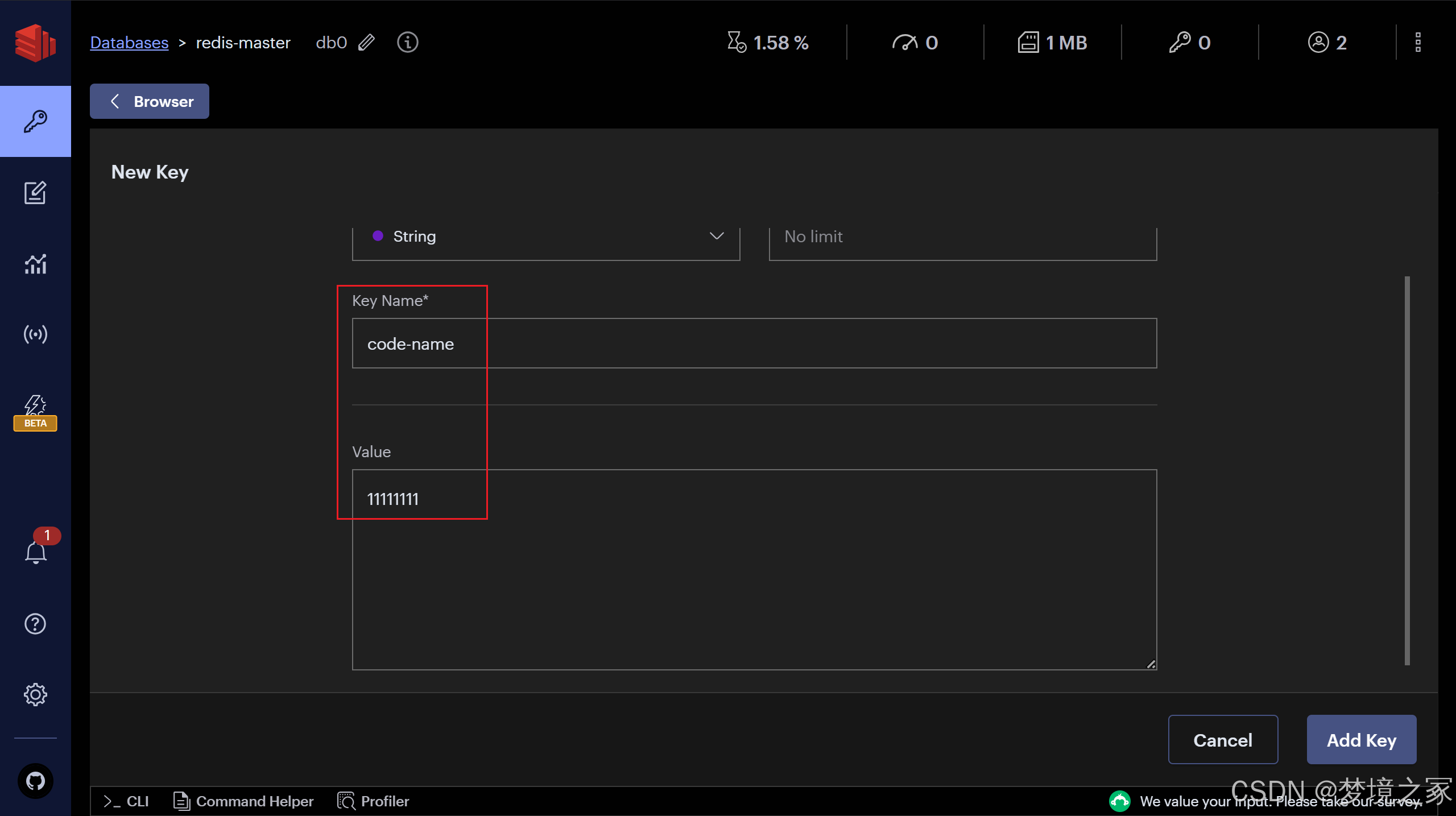Click the No limit TTL field
The height and width of the screenshot is (816, 1456).
pos(963,243)
